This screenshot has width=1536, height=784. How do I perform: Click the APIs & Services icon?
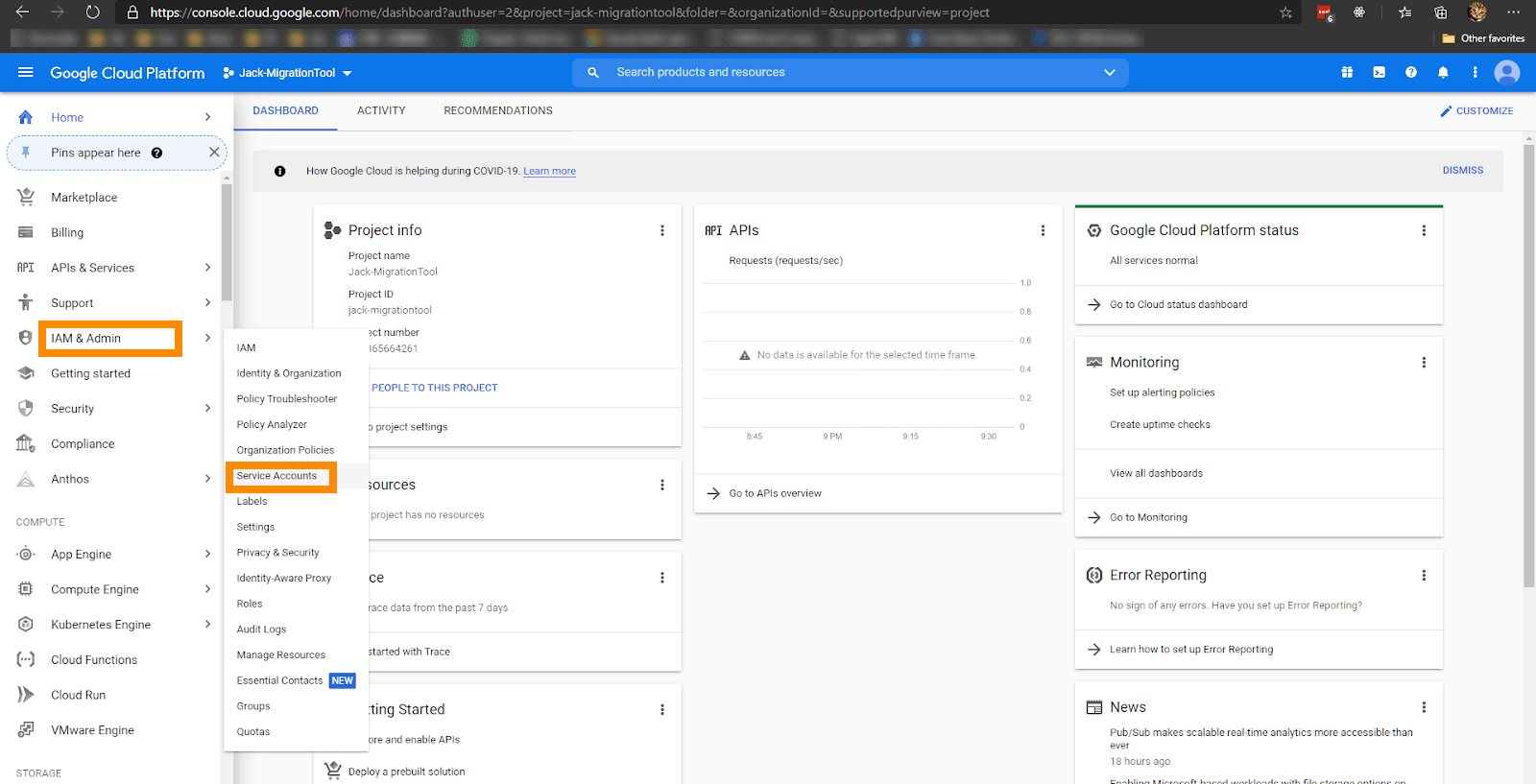[x=26, y=268]
